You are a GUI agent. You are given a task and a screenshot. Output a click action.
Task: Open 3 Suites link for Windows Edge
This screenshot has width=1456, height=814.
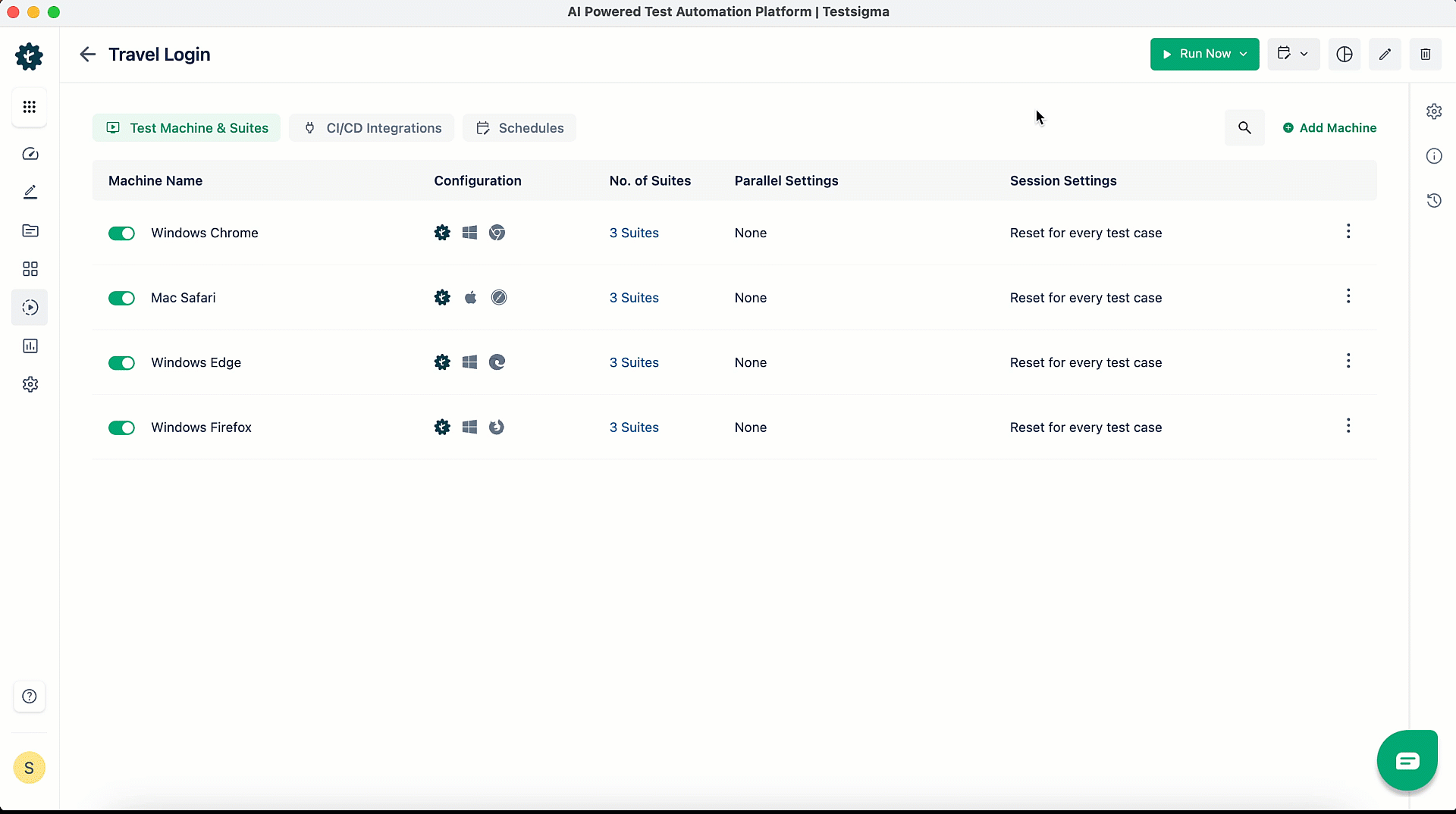tap(634, 363)
